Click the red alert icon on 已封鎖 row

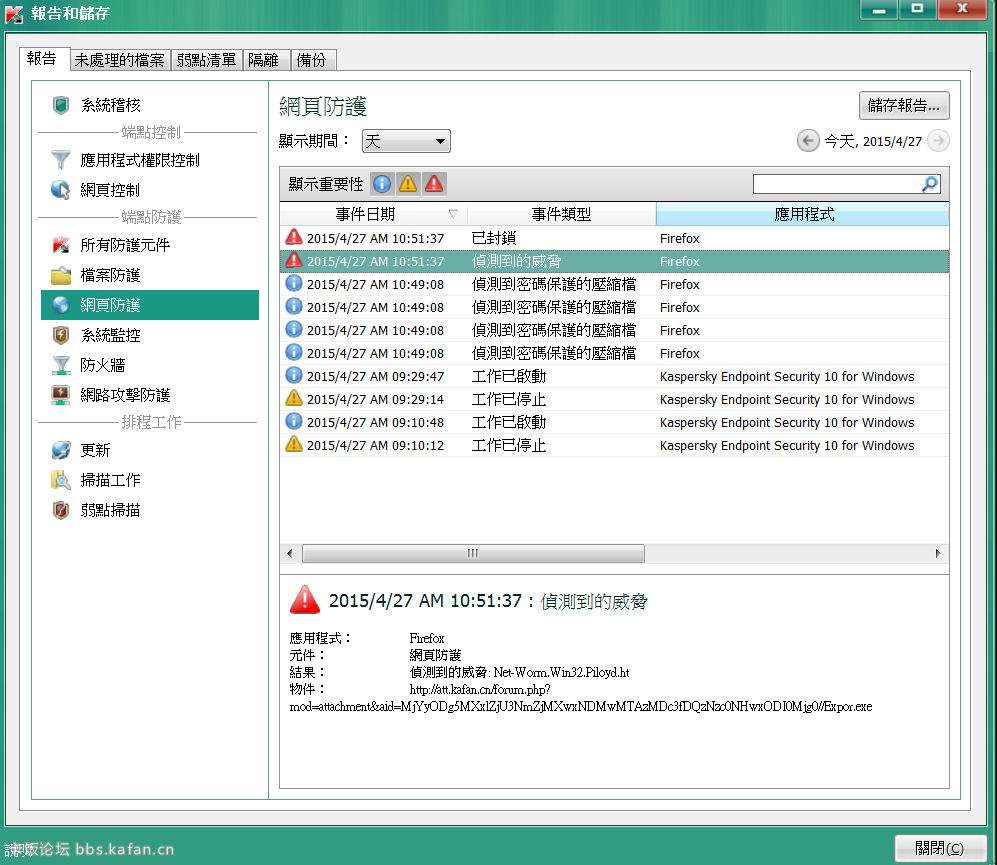(x=294, y=237)
